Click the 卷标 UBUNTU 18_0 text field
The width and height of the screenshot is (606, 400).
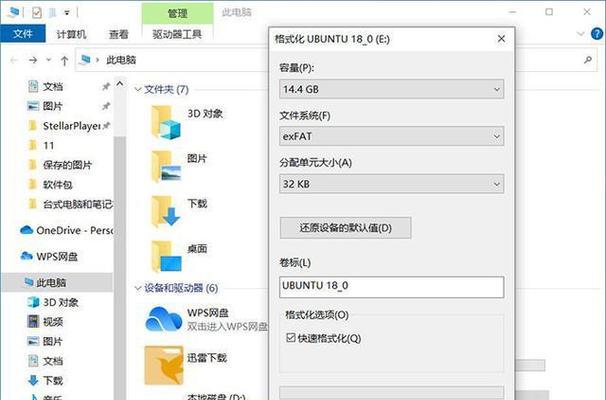tap(392, 287)
